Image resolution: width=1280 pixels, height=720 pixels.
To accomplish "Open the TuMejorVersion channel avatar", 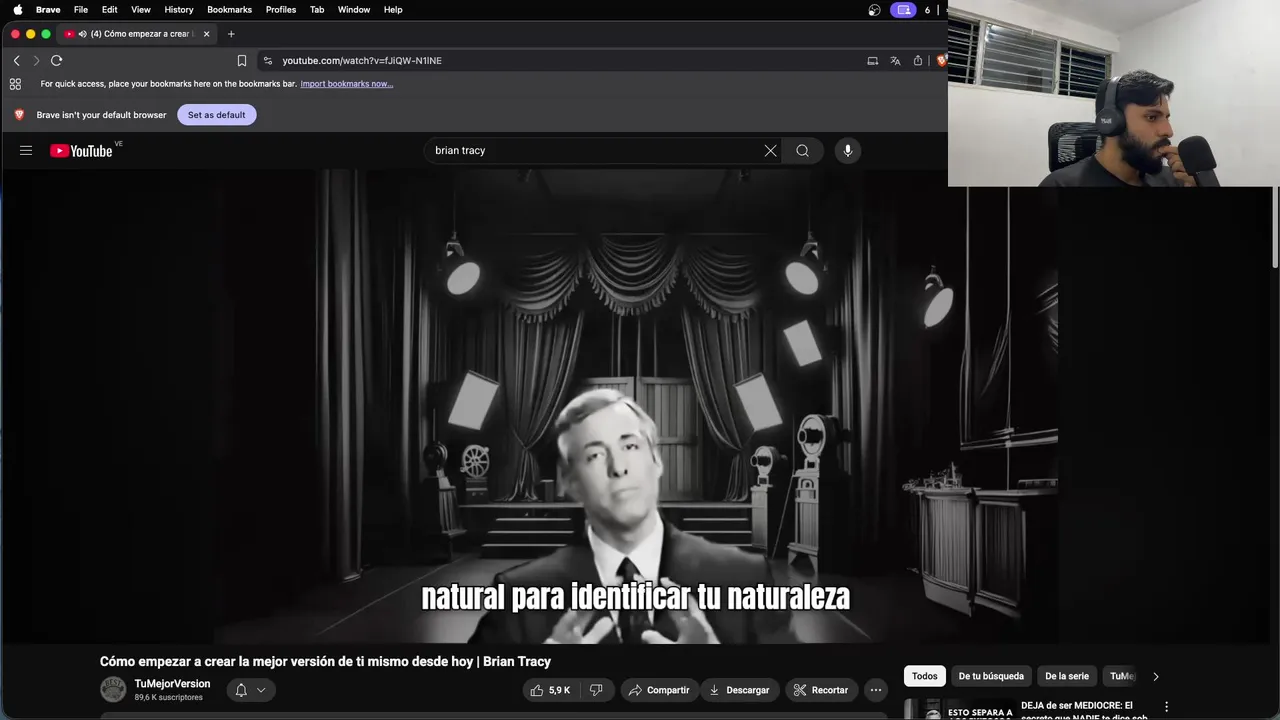I will click(x=113, y=689).
